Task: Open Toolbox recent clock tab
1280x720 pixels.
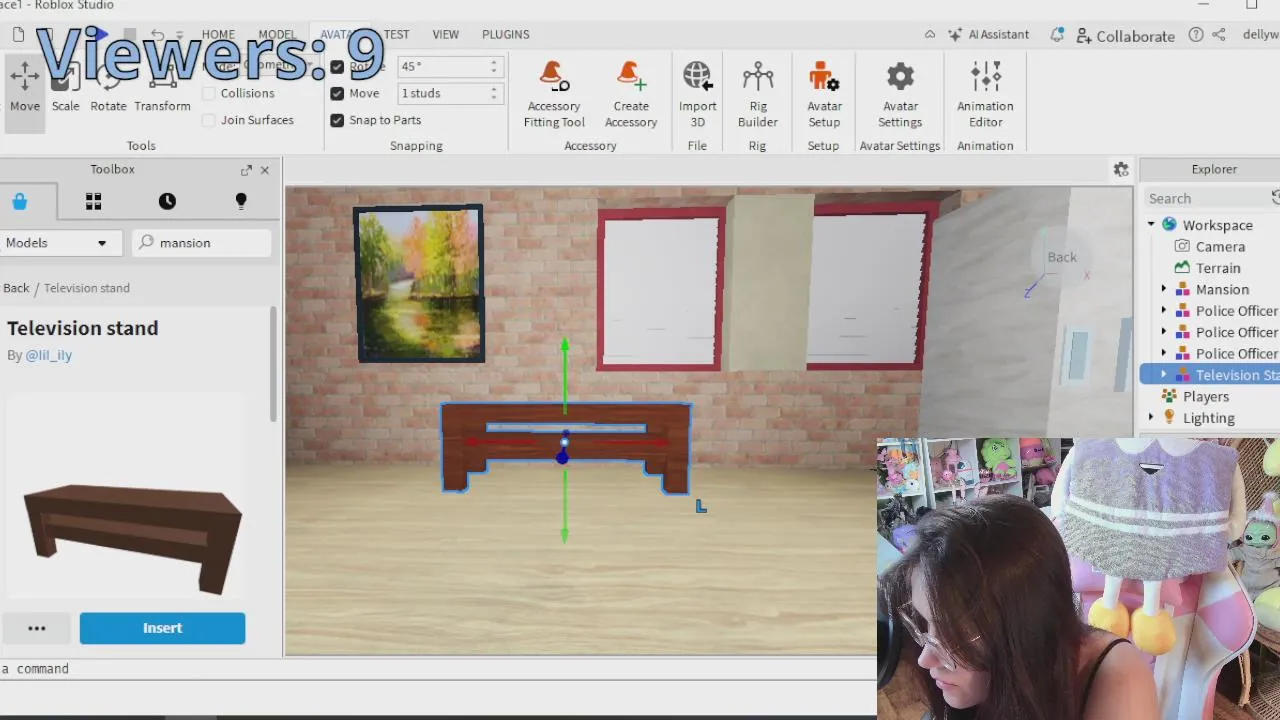Action: tap(167, 201)
